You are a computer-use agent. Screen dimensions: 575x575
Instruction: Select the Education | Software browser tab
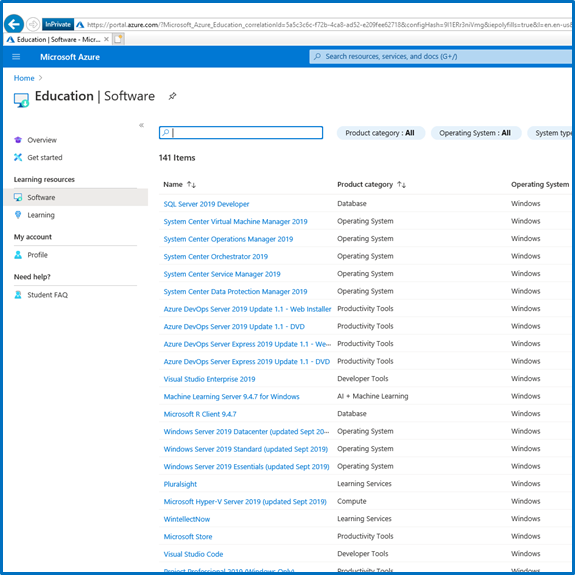click(x=57, y=39)
